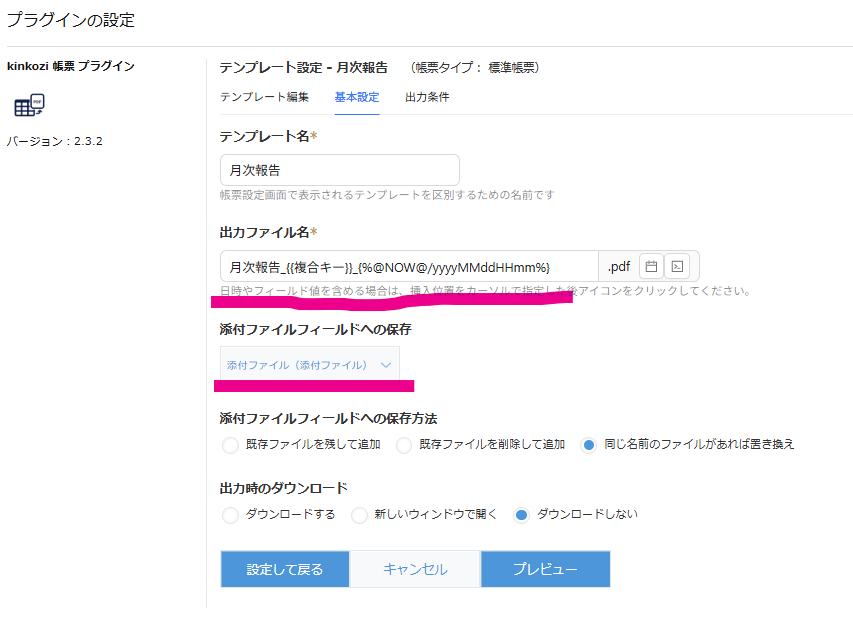
Task: Click the field code insert icon
Action: pyautogui.click(x=677, y=267)
